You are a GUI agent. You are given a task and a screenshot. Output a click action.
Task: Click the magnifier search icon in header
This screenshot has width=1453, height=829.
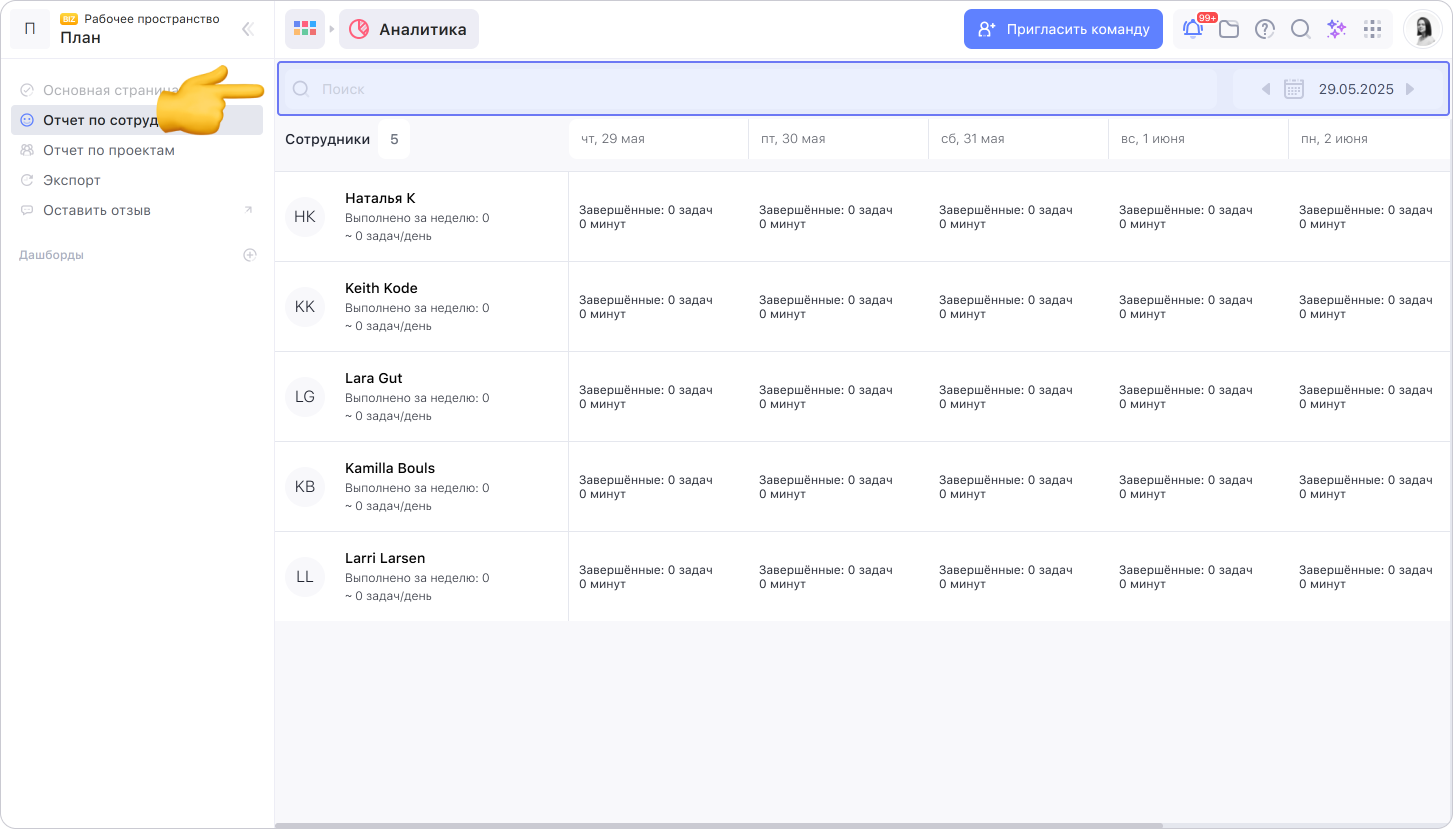(x=1301, y=29)
